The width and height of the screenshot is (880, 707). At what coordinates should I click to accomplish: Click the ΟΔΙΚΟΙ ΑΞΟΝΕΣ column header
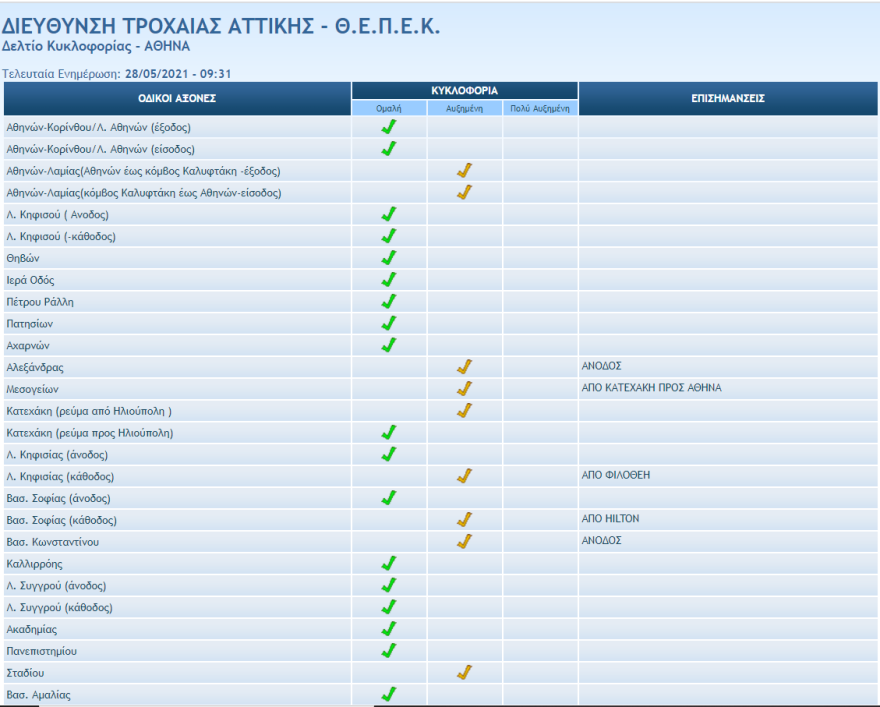pyautogui.click(x=177, y=98)
